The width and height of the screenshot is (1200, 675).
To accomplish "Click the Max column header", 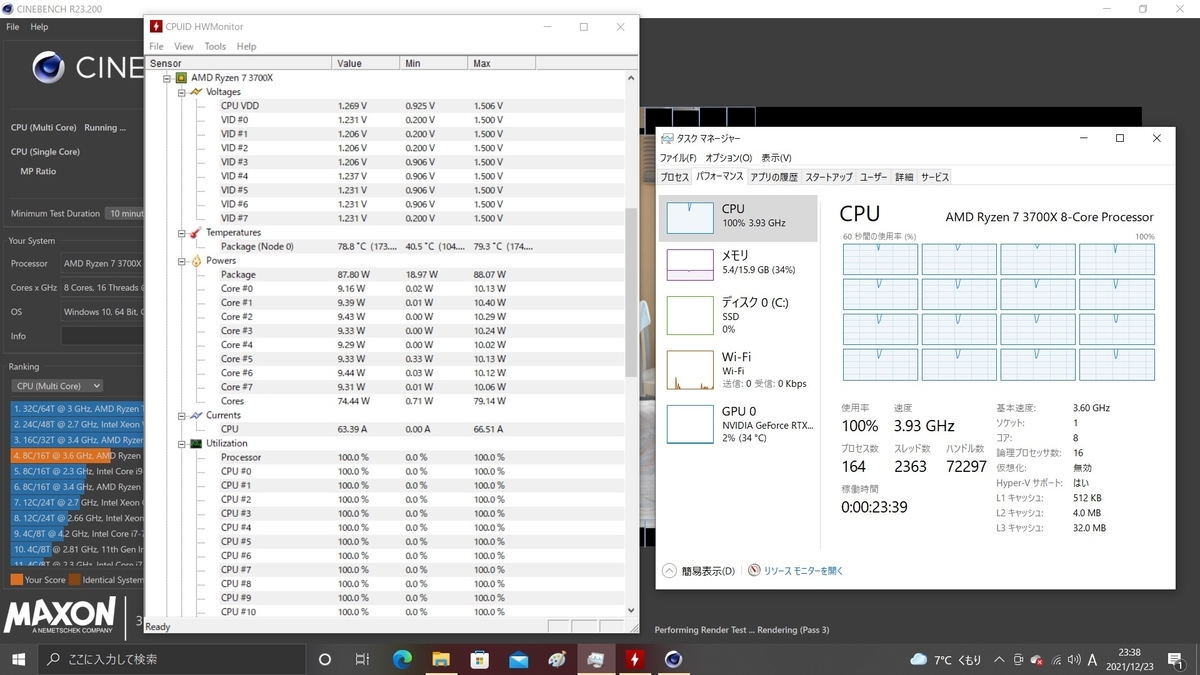I will click(503, 63).
